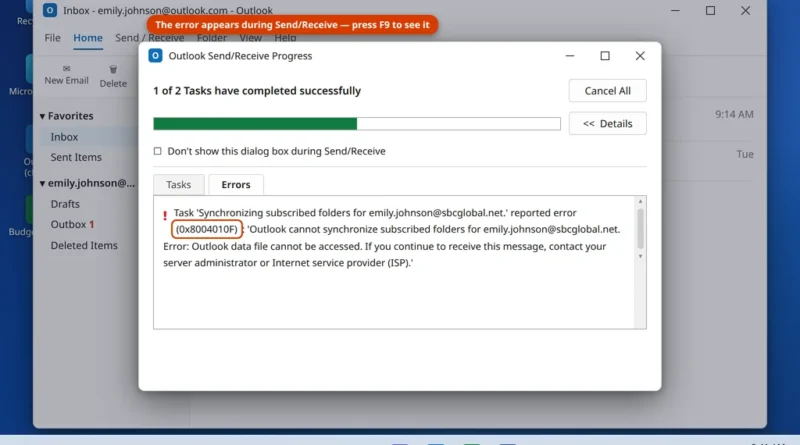Click the Tue message timestamp

pos(745,154)
